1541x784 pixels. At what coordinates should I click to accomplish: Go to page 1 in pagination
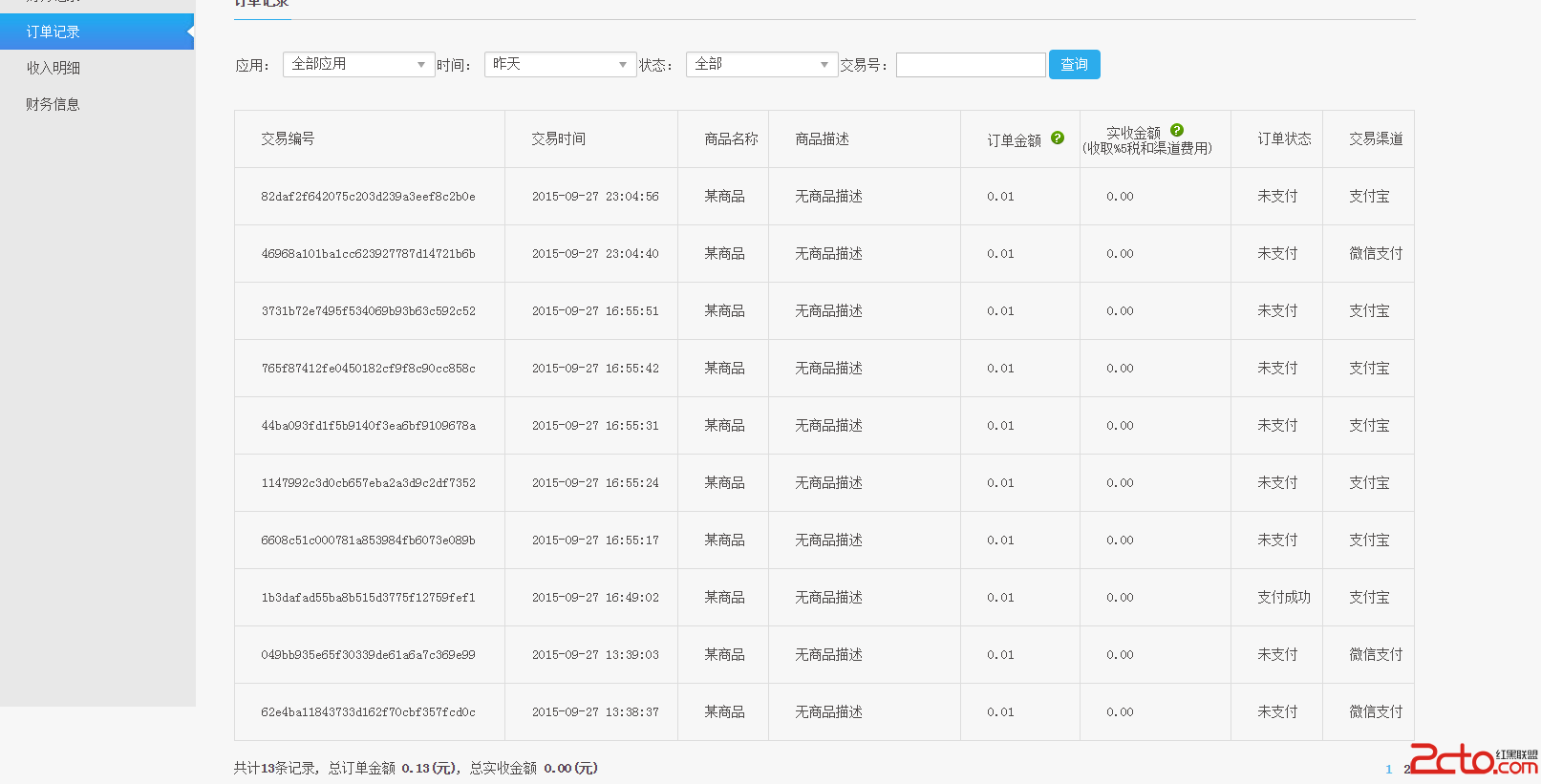pos(1388,769)
